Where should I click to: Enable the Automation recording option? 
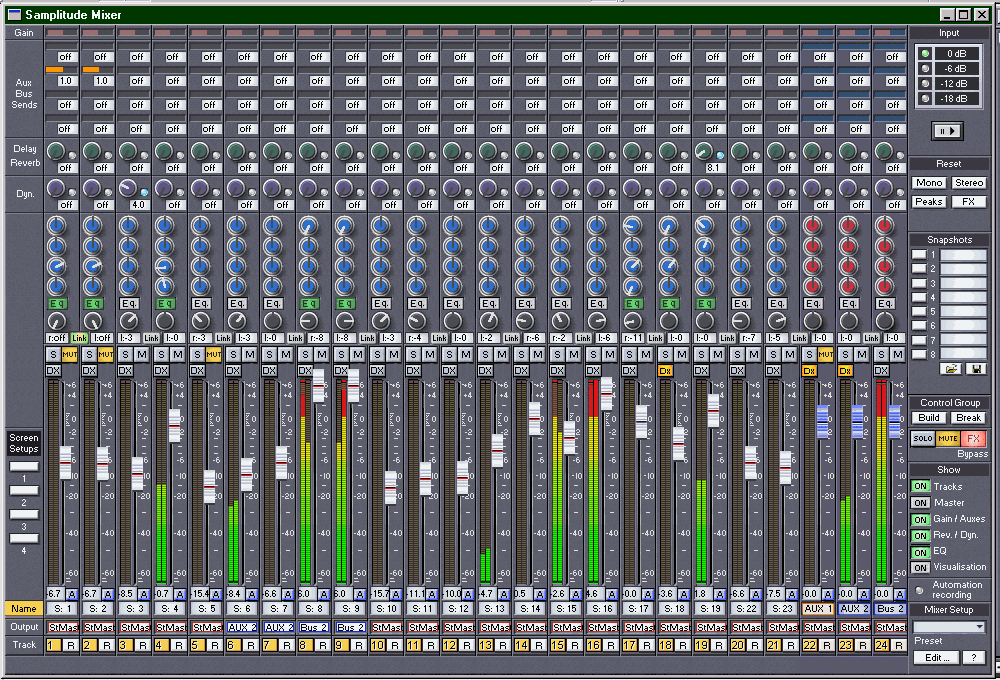click(919, 591)
